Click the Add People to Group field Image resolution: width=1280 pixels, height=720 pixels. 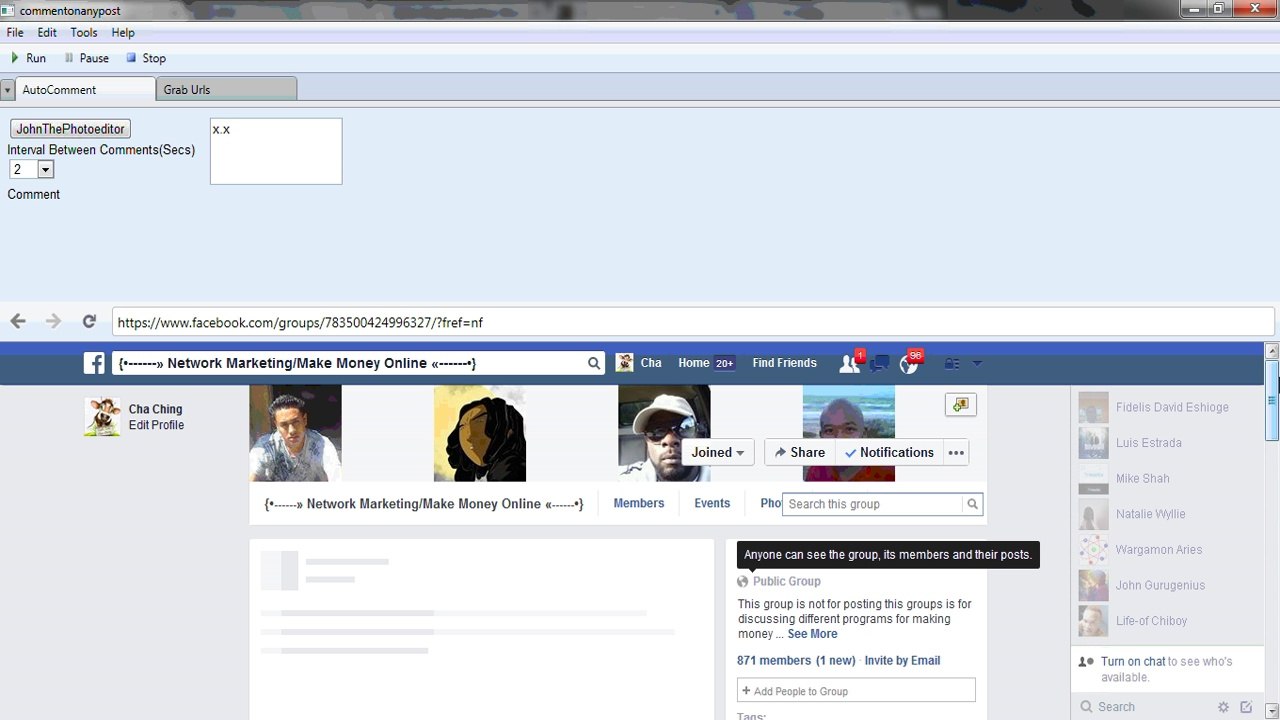[856, 690]
